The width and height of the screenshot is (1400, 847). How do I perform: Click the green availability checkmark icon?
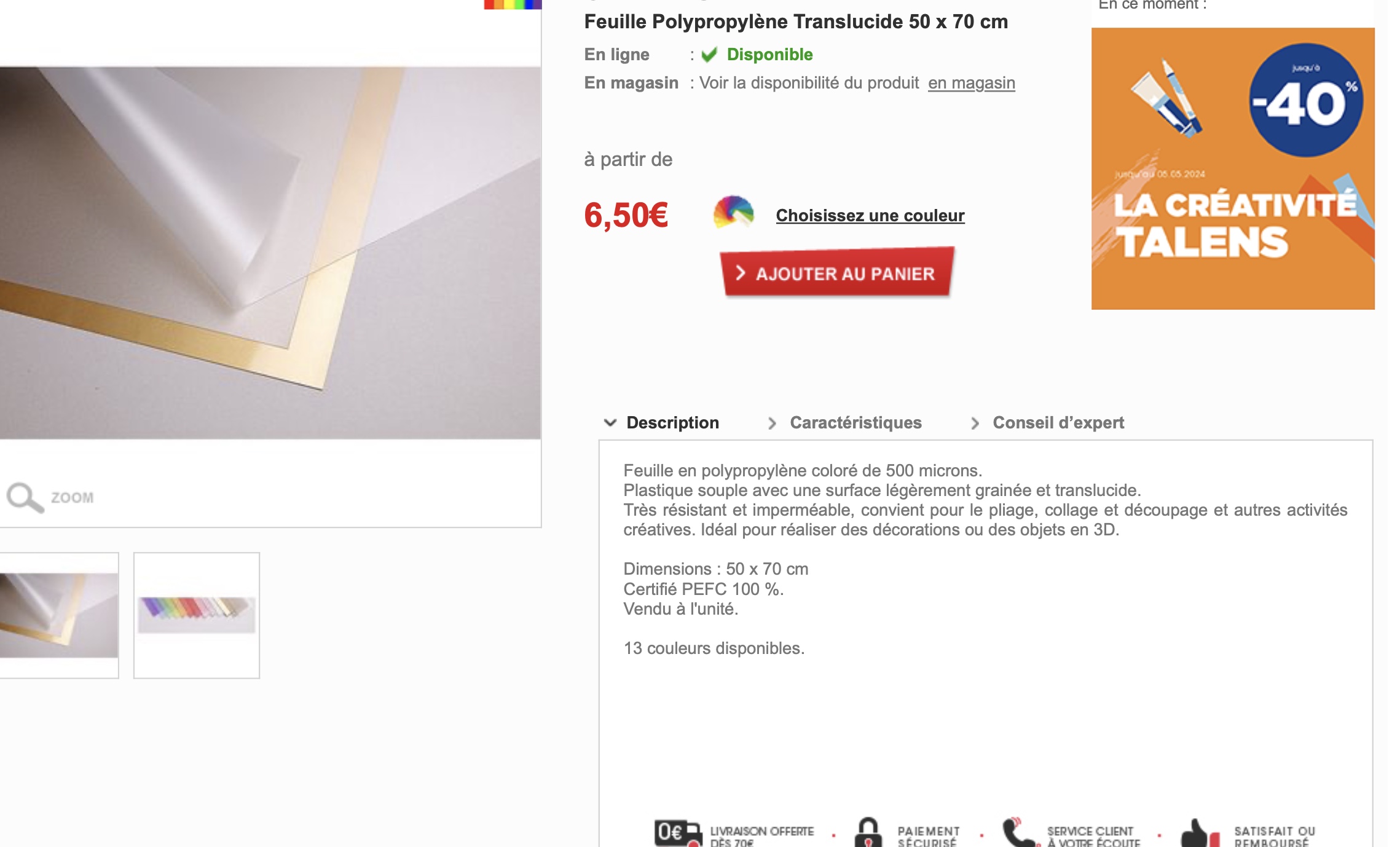[709, 55]
